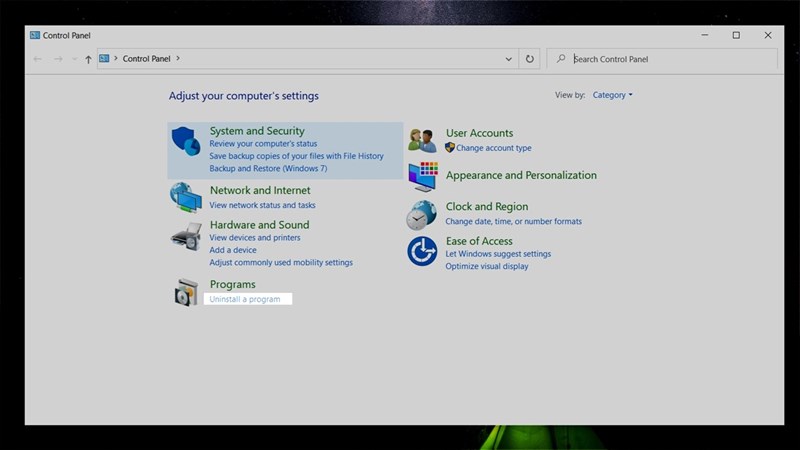Click the forward navigation arrow

pos(58,59)
